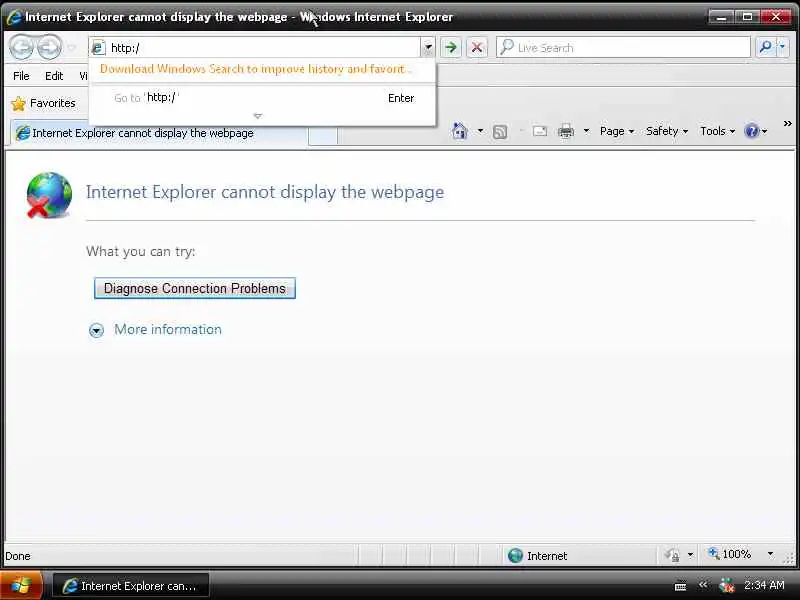
Task: Click the Internet Explorer taskbar button
Action: pos(131,586)
